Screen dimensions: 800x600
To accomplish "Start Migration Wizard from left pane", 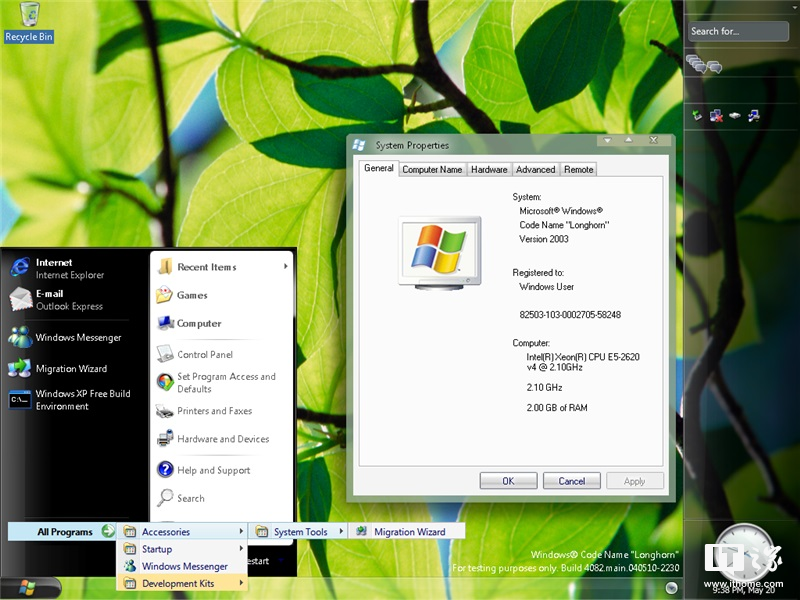I will click(58, 368).
